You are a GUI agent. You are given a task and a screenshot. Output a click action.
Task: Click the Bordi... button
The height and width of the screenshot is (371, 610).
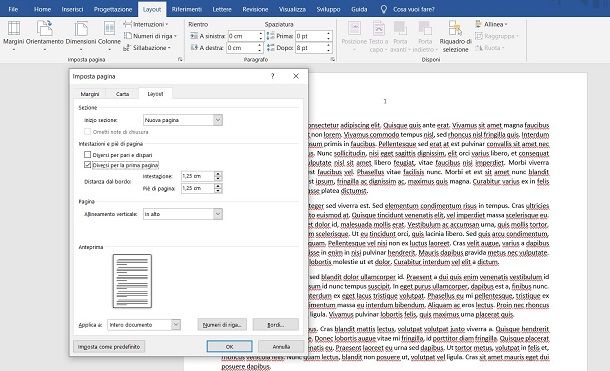[276, 325]
